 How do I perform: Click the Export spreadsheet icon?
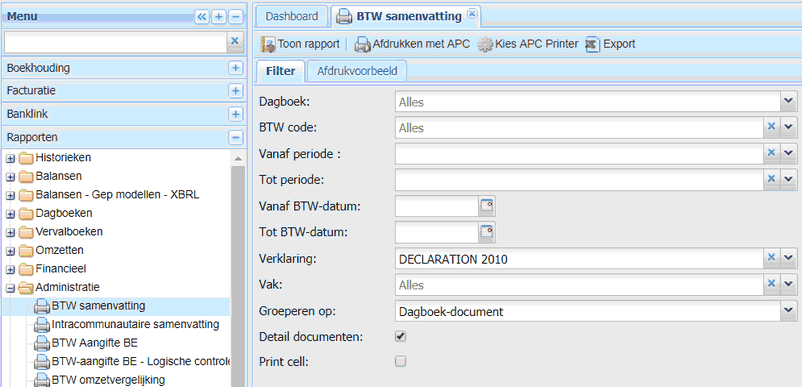pyautogui.click(x=592, y=44)
